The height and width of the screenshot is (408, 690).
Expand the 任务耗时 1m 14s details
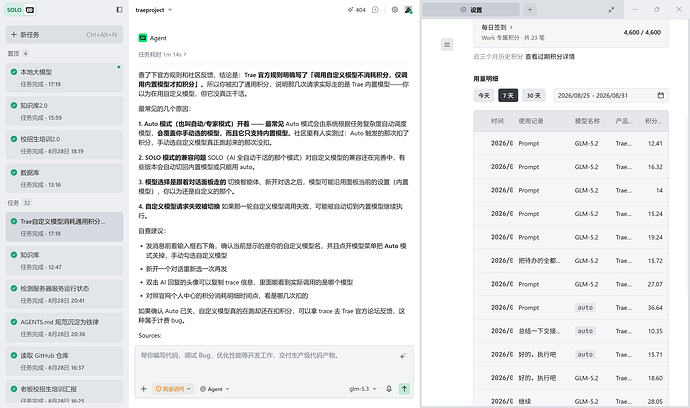(162, 54)
